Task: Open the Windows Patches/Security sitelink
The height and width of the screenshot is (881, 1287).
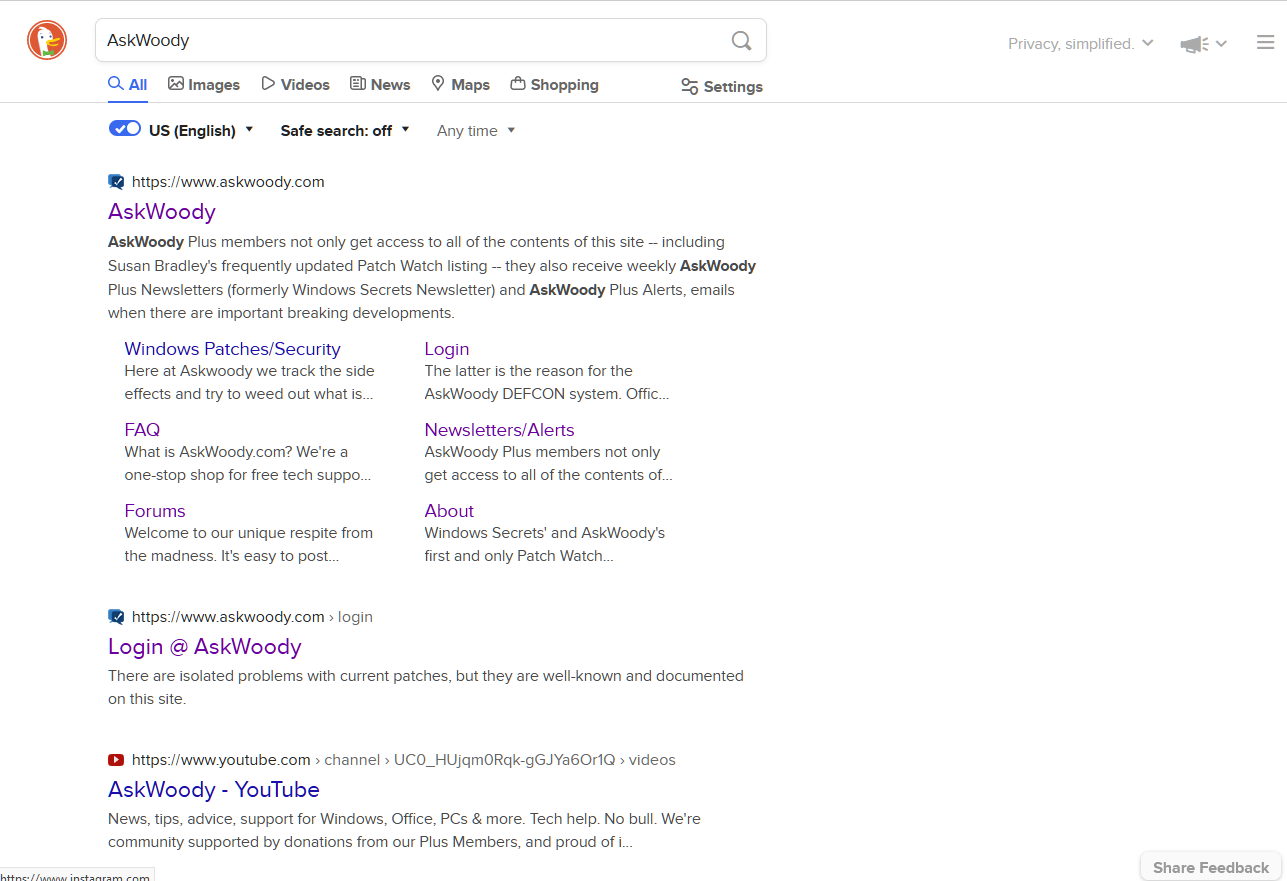Action: point(232,349)
